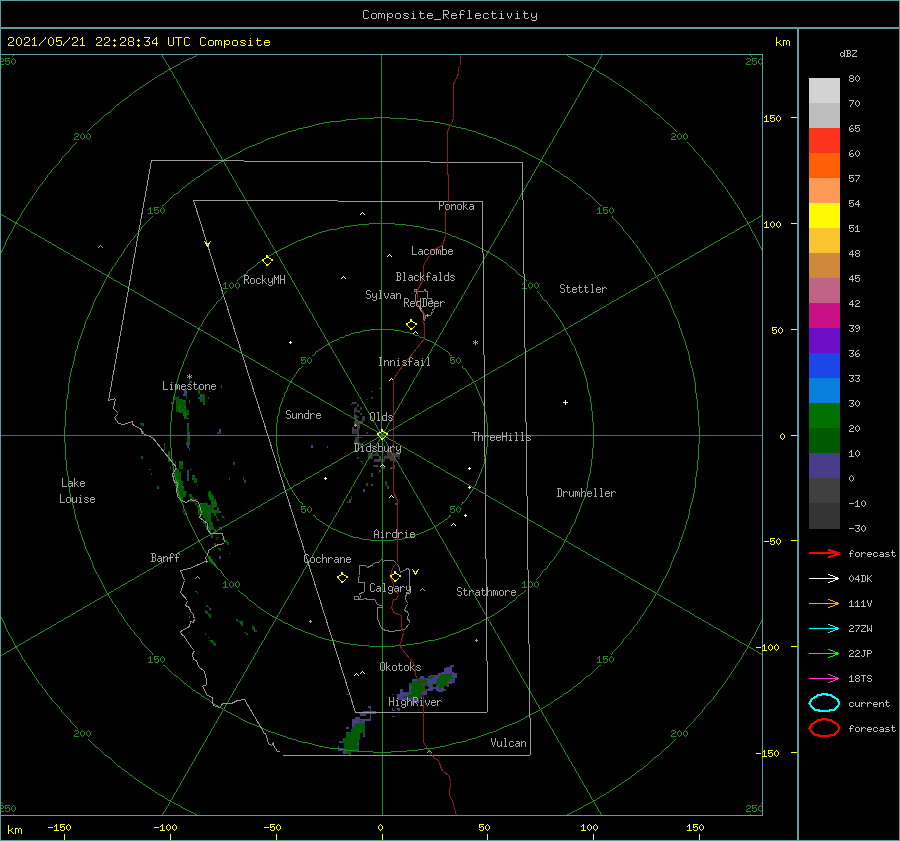Click the yellow diamond marker above Calgary label
This screenshot has width=900, height=841.
click(395, 576)
